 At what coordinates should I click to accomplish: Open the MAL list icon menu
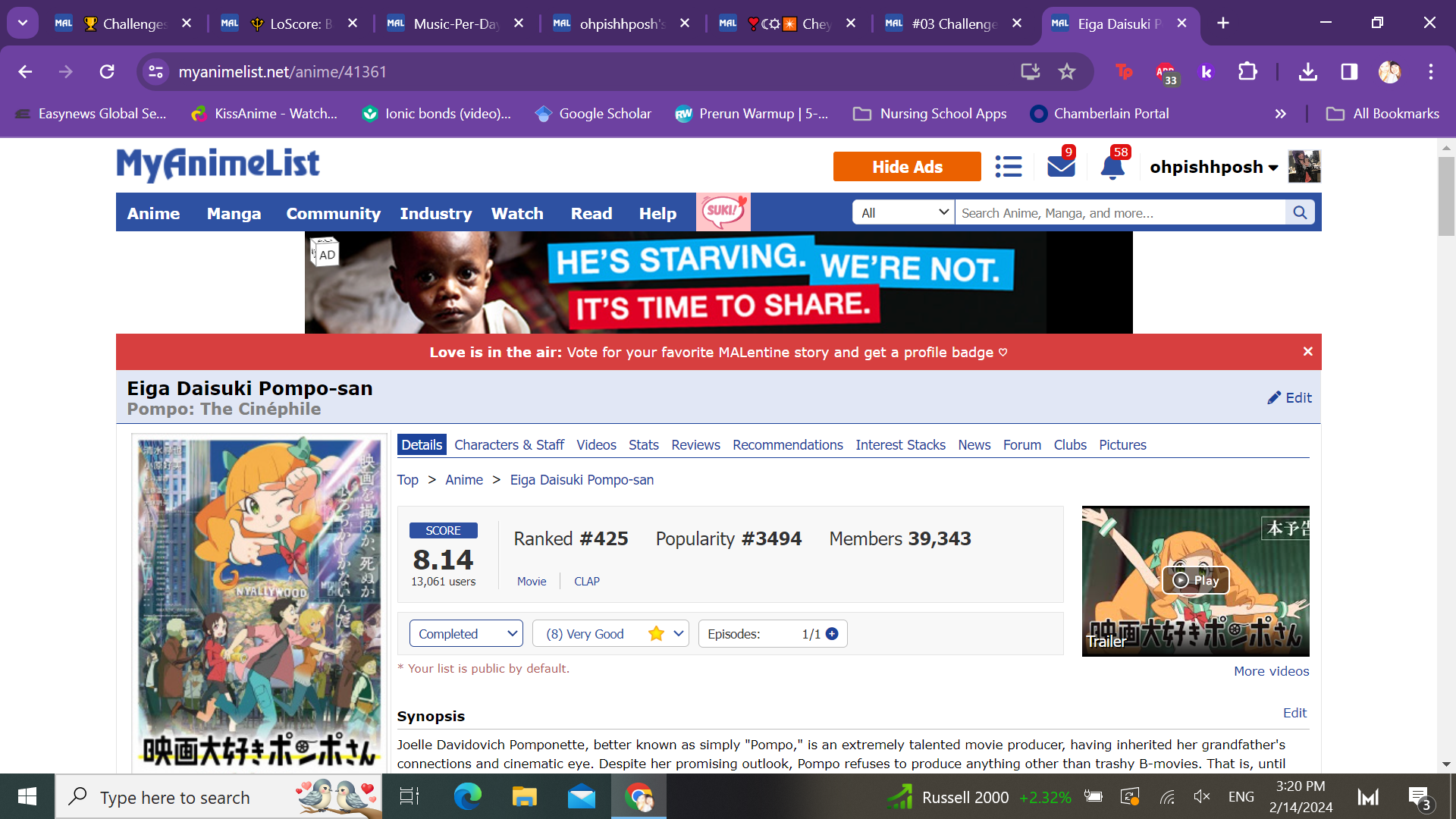[1008, 167]
